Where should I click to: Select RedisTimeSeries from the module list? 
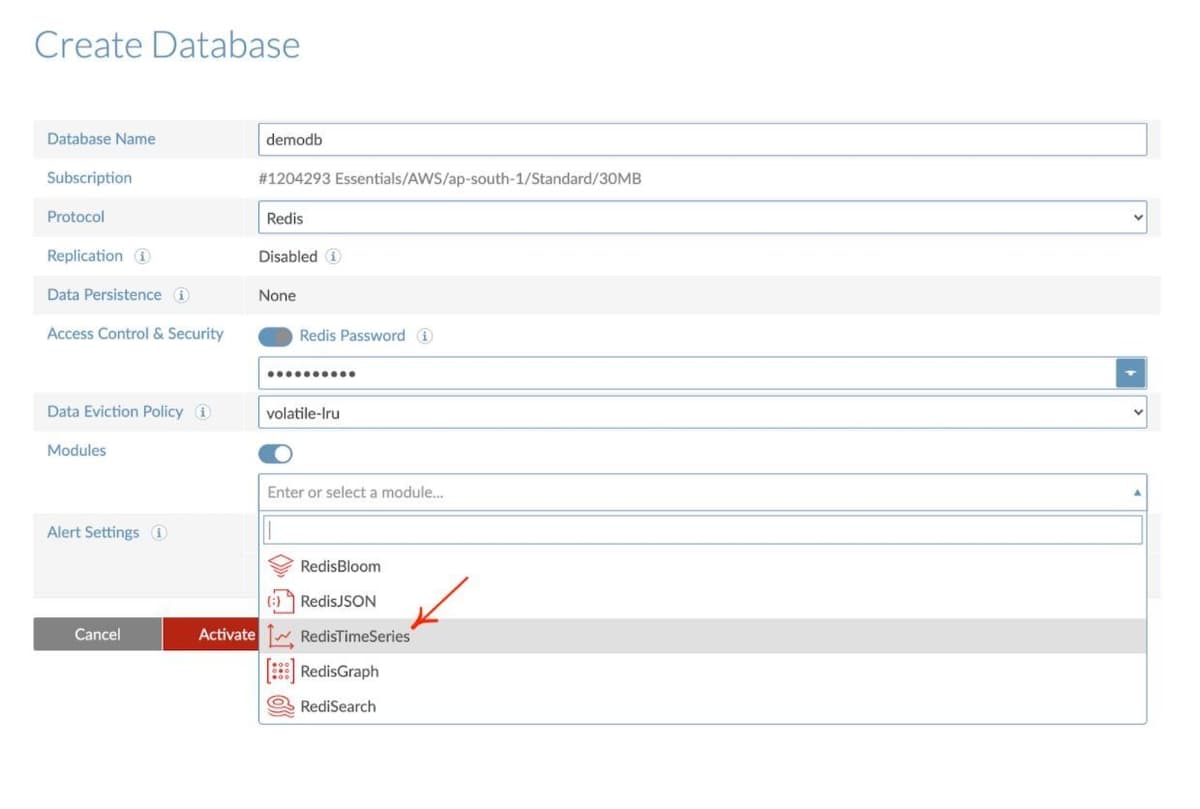pyautogui.click(x=354, y=636)
